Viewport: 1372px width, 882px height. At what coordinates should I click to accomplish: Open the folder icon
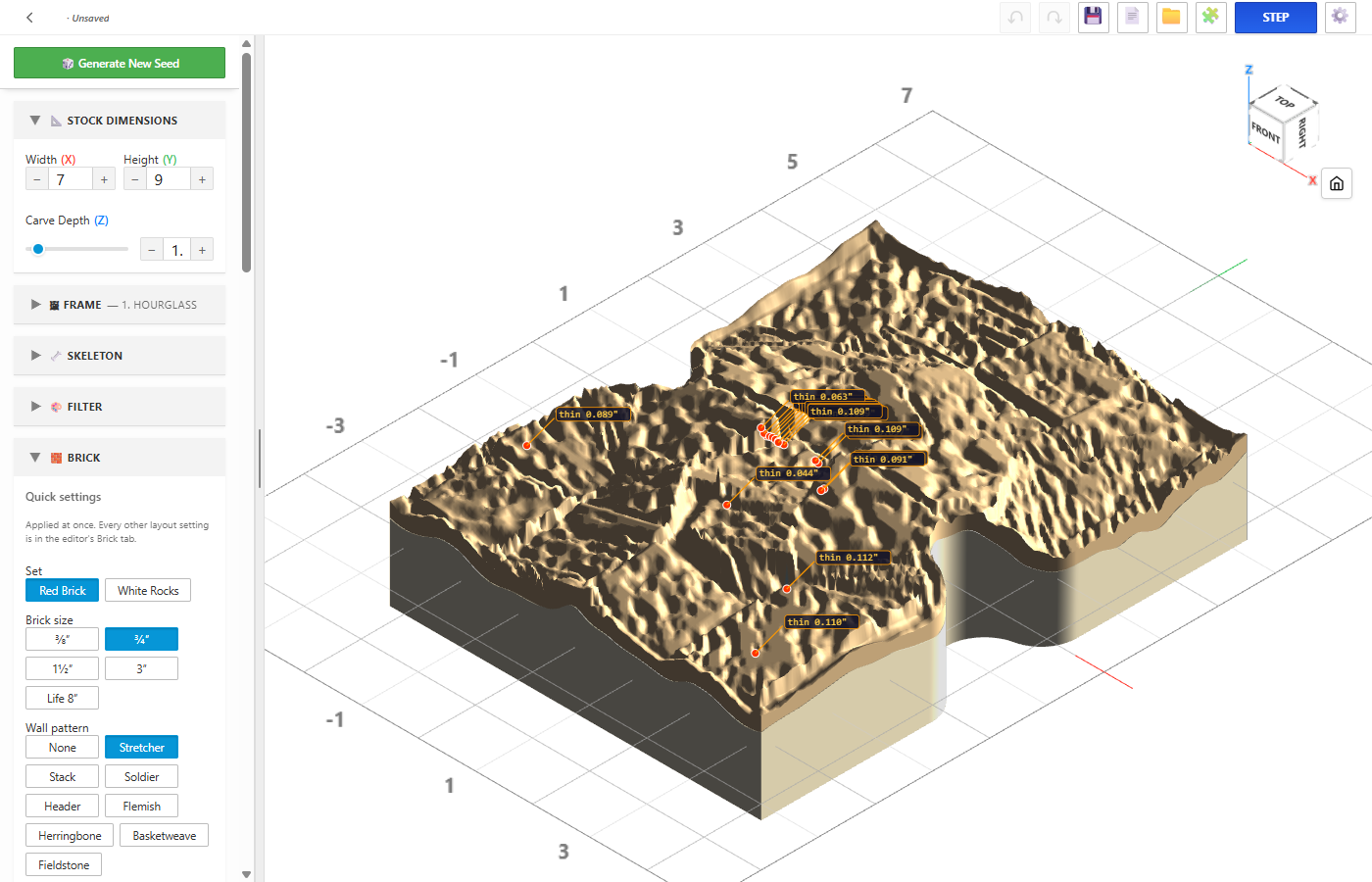pos(1172,18)
